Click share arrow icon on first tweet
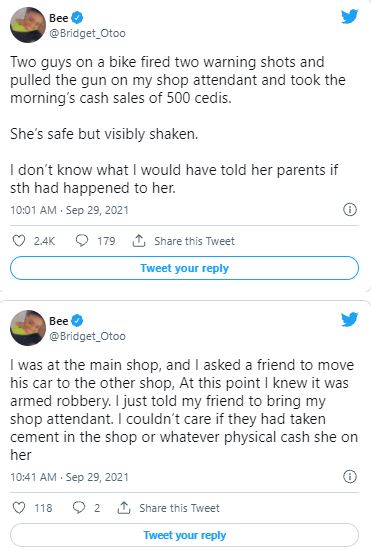371x551 pixels. pyautogui.click(x=139, y=241)
